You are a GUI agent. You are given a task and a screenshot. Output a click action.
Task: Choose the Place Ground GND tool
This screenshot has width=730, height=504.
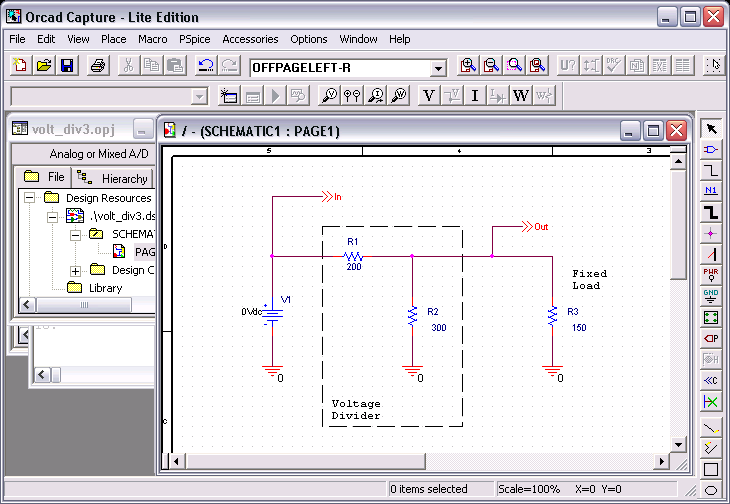711,296
